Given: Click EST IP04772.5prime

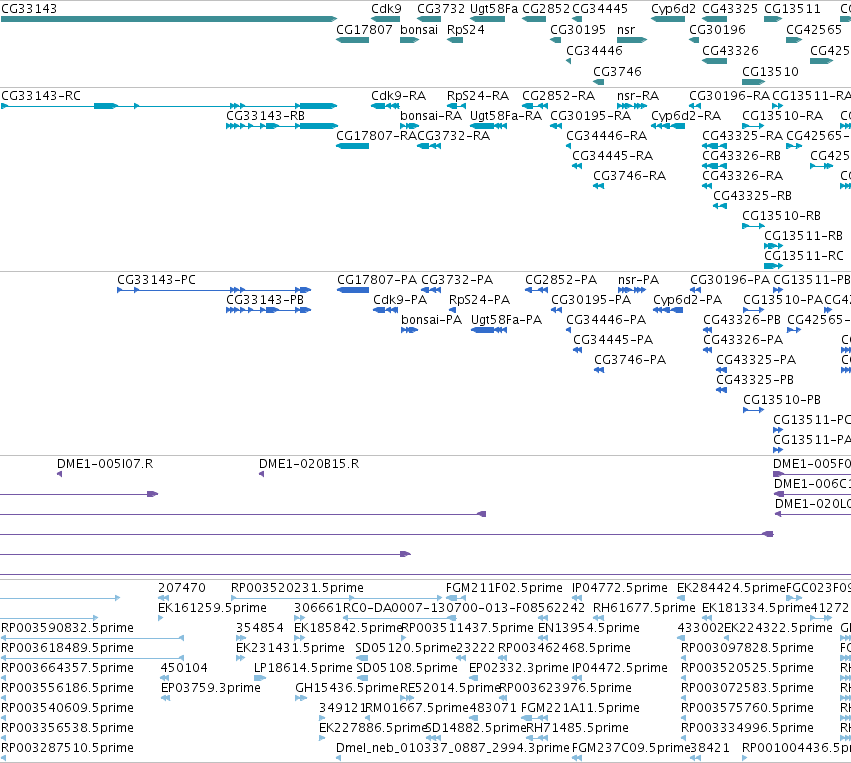Looking at the screenshot, I should [x=620, y=588].
